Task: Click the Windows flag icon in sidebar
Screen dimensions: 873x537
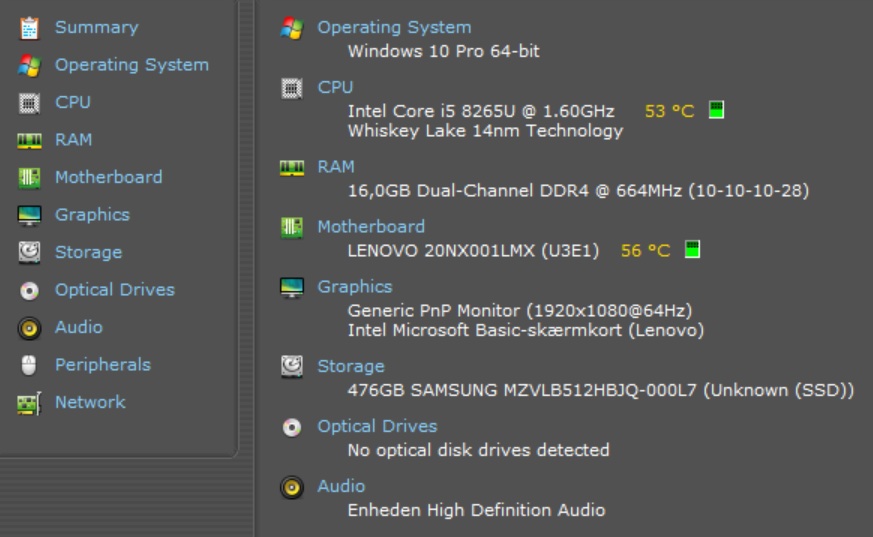Action: point(29,65)
